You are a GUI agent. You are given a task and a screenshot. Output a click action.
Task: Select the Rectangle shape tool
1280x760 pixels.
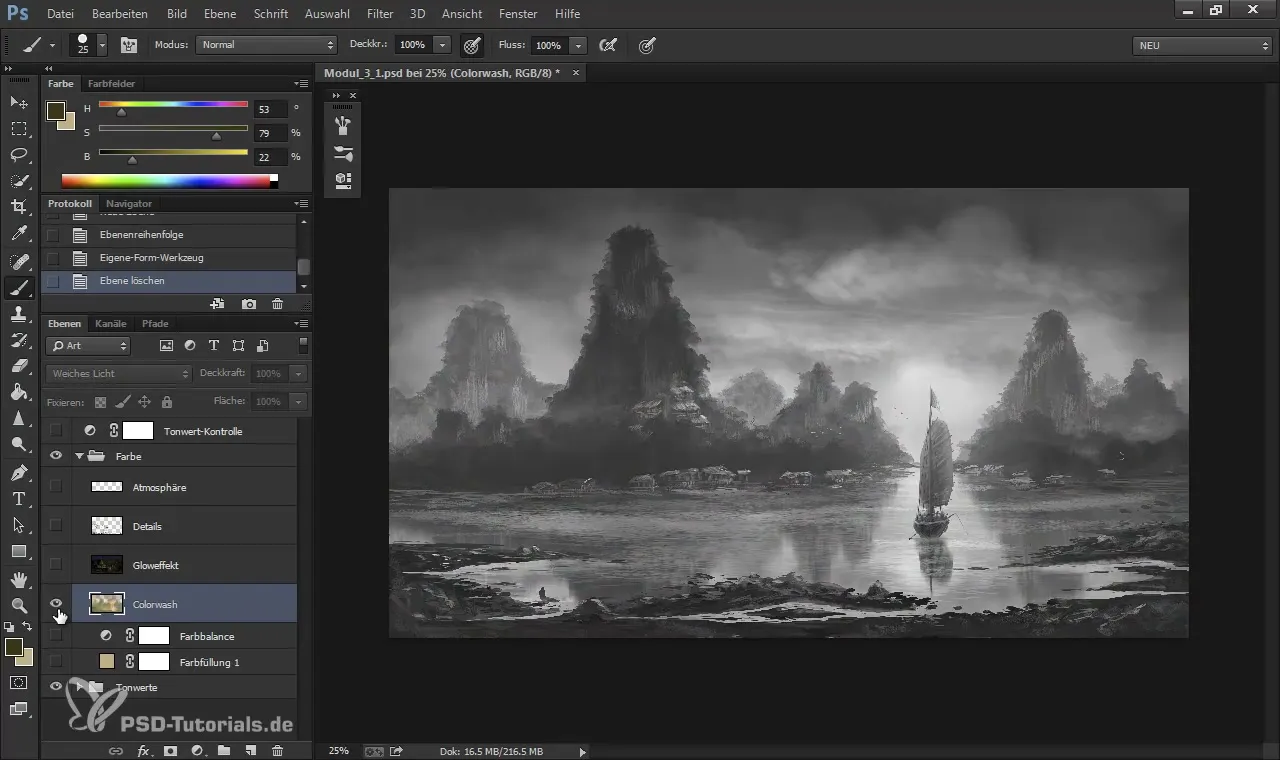(19, 551)
